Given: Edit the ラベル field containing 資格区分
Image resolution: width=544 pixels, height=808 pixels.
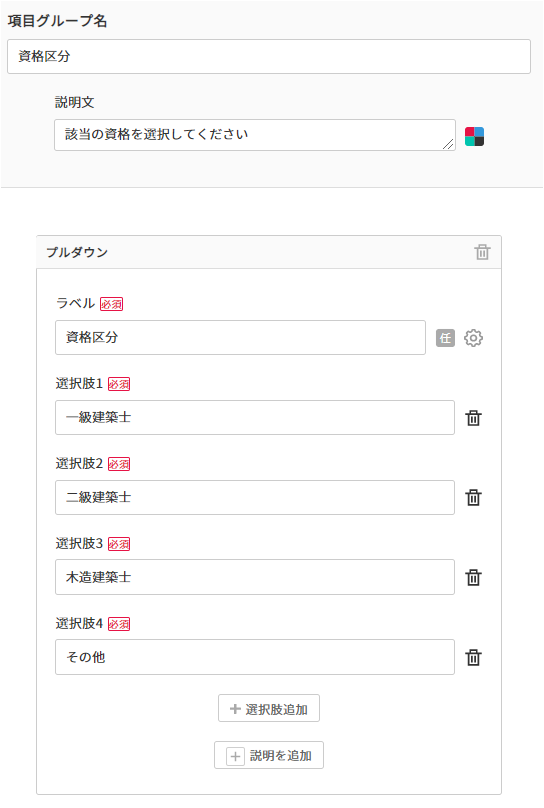Looking at the screenshot, I should [x=241, y=338].
